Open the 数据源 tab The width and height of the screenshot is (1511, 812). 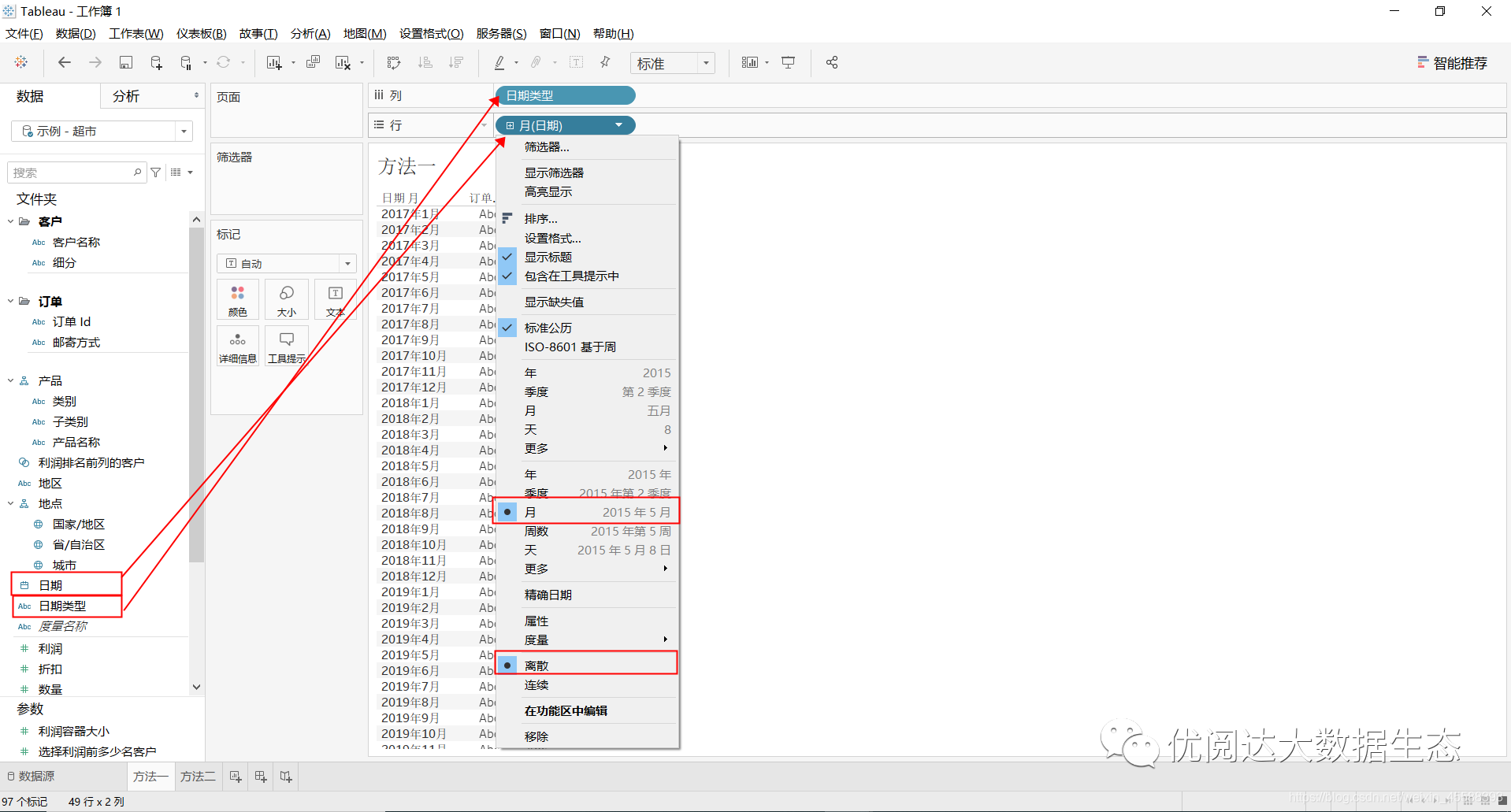(32, 777)
